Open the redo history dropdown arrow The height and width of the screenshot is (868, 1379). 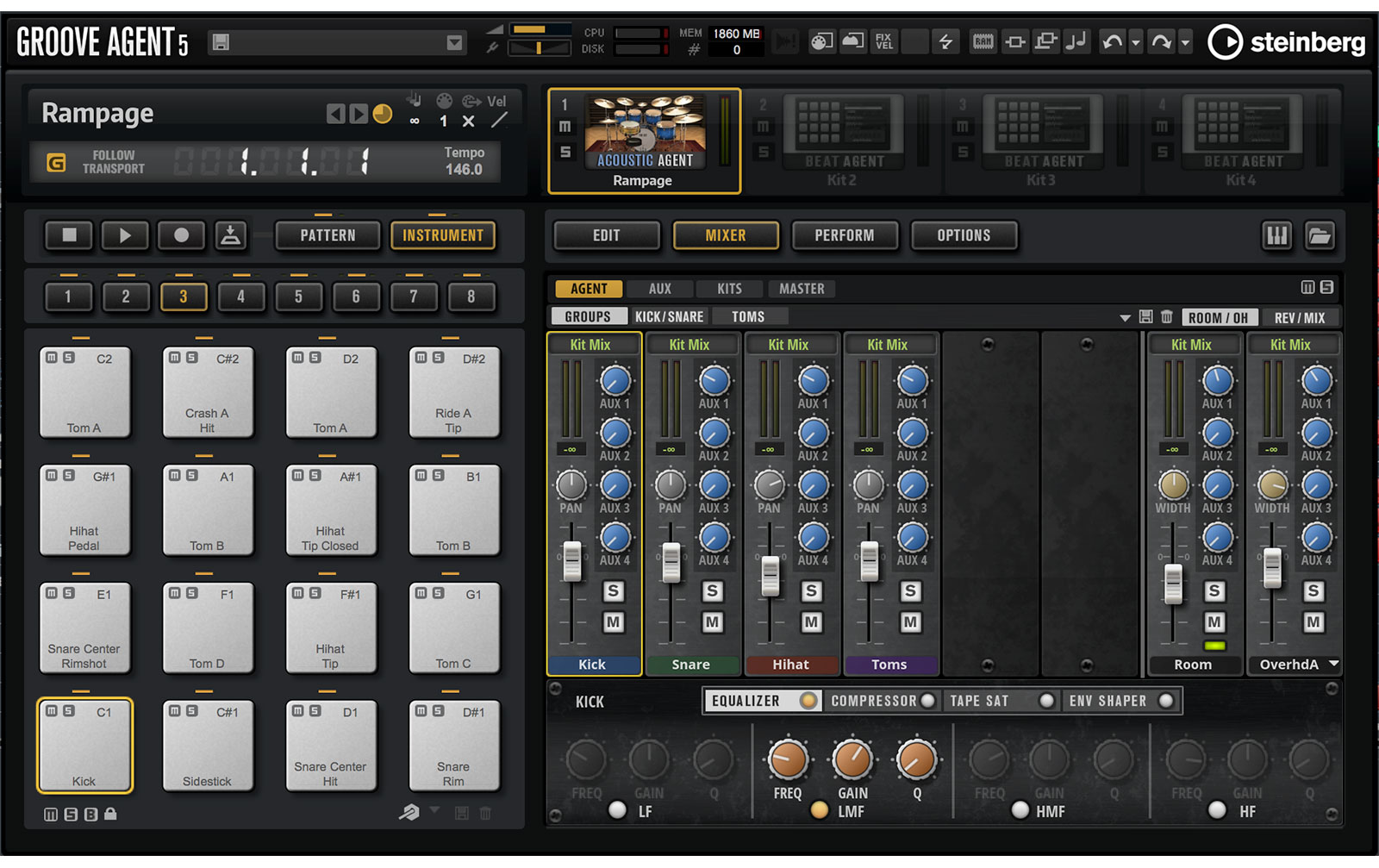[1185, 42]
